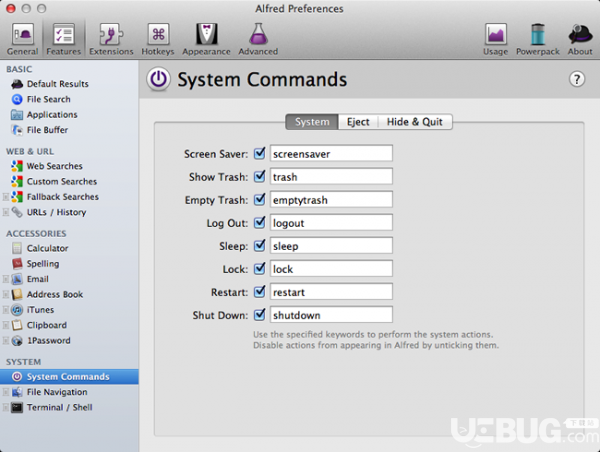Open the help question mark button
The width and height of the screenshot is (600, 452).
click(577, 79)
